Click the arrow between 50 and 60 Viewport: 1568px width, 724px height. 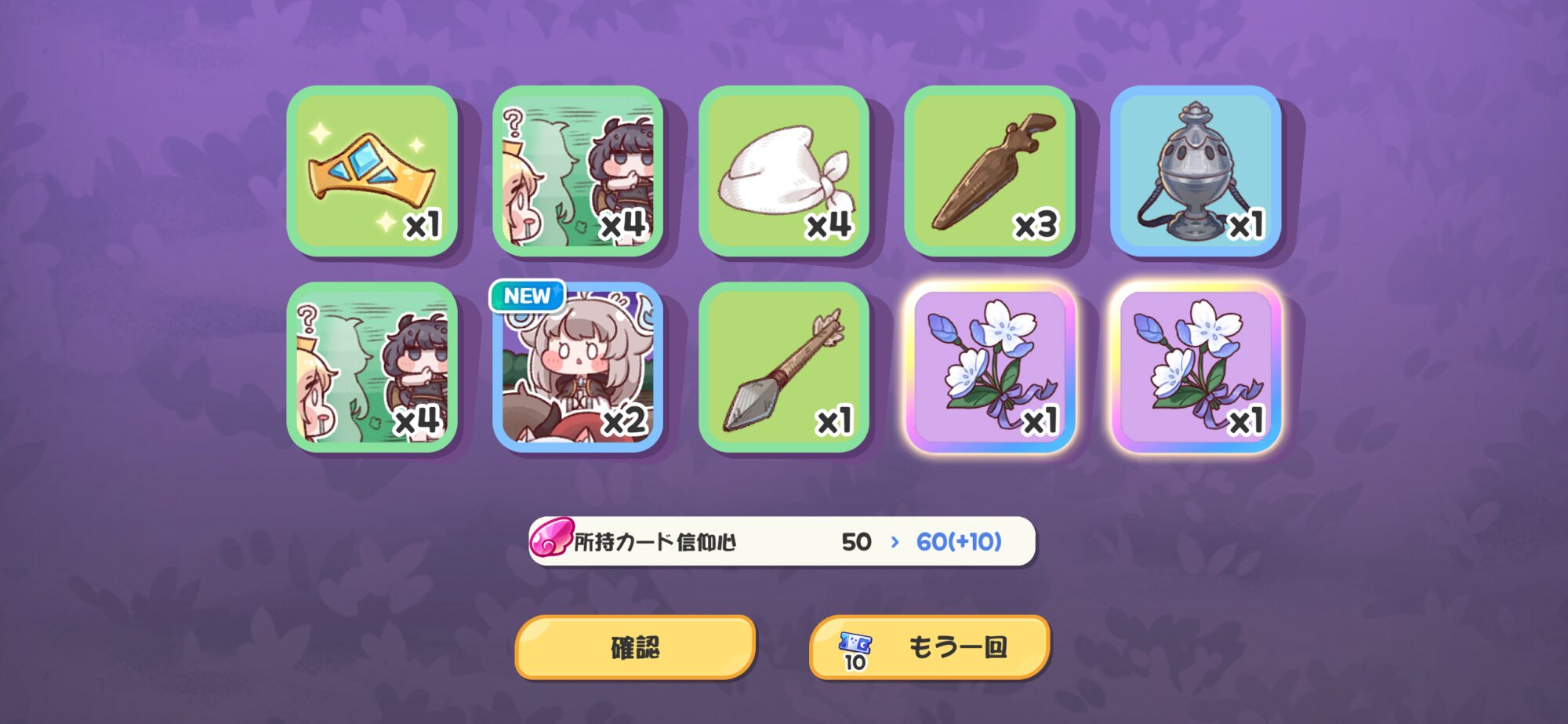tap(895, 541)
